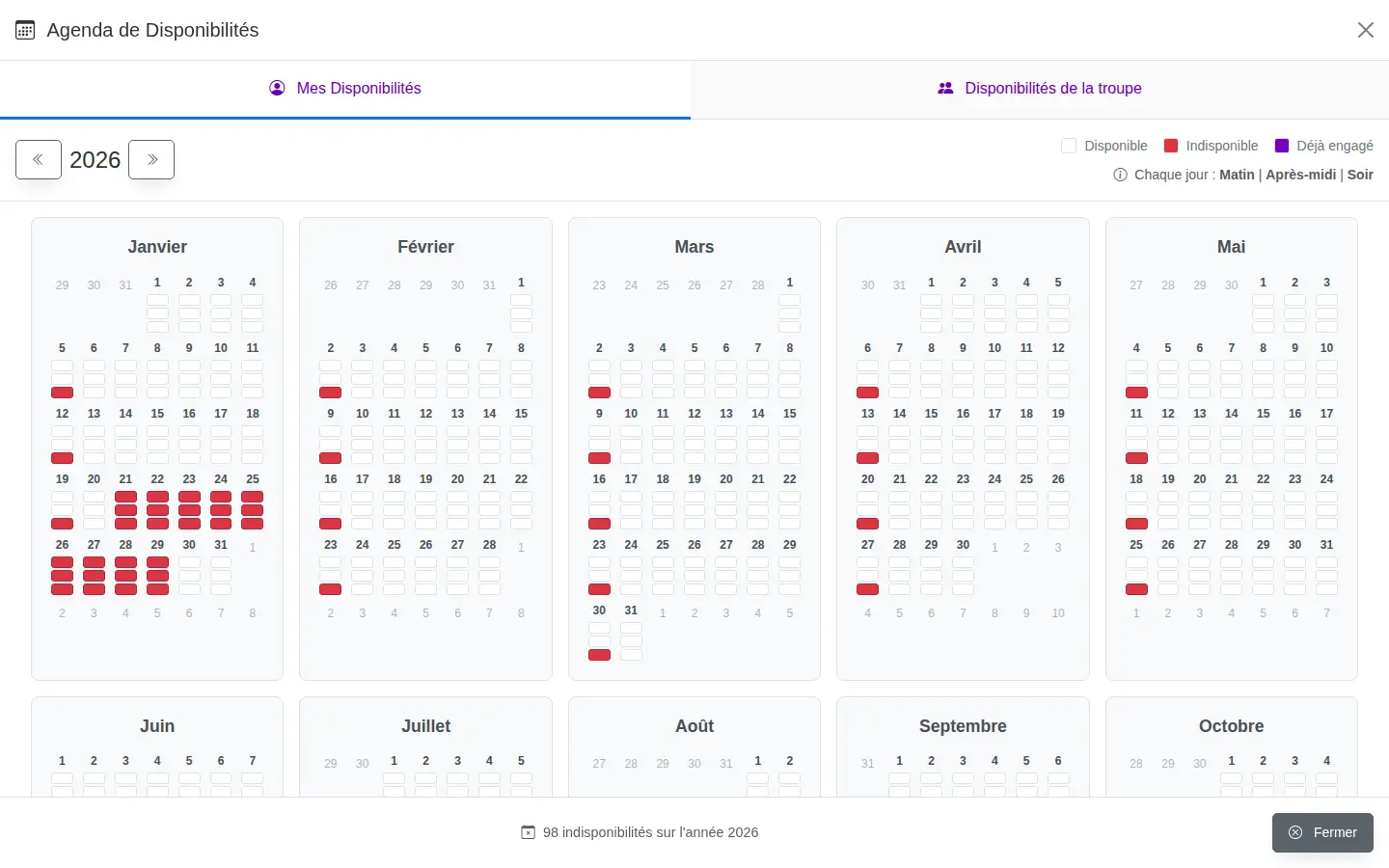
Task: Toggle the morning slot of May 31
Action: pyautogui.click(x=1326, y=562)
